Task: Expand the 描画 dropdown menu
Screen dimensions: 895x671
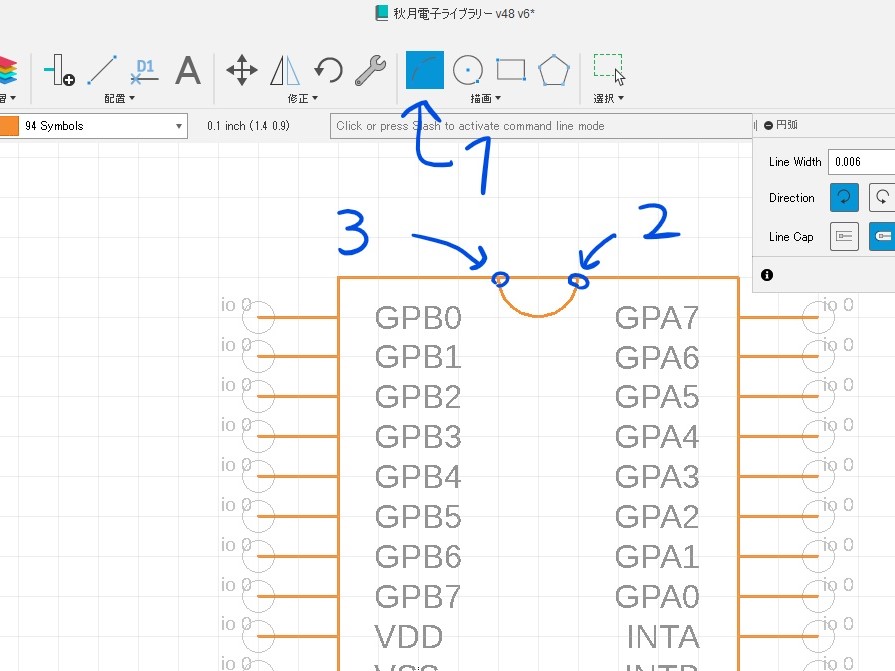Action: 485,98
